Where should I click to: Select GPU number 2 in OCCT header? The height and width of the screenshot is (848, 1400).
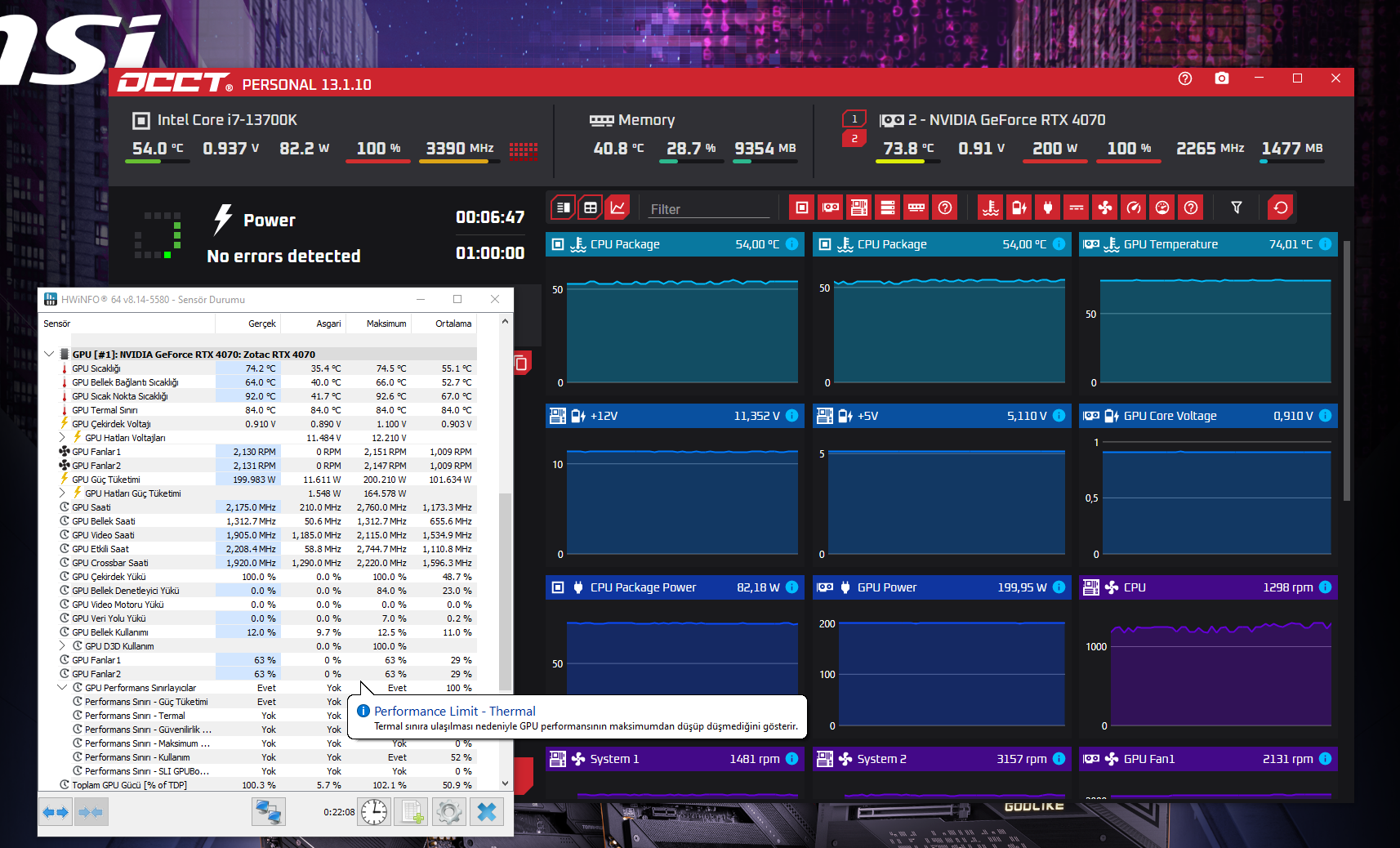[x=854, y=139]
